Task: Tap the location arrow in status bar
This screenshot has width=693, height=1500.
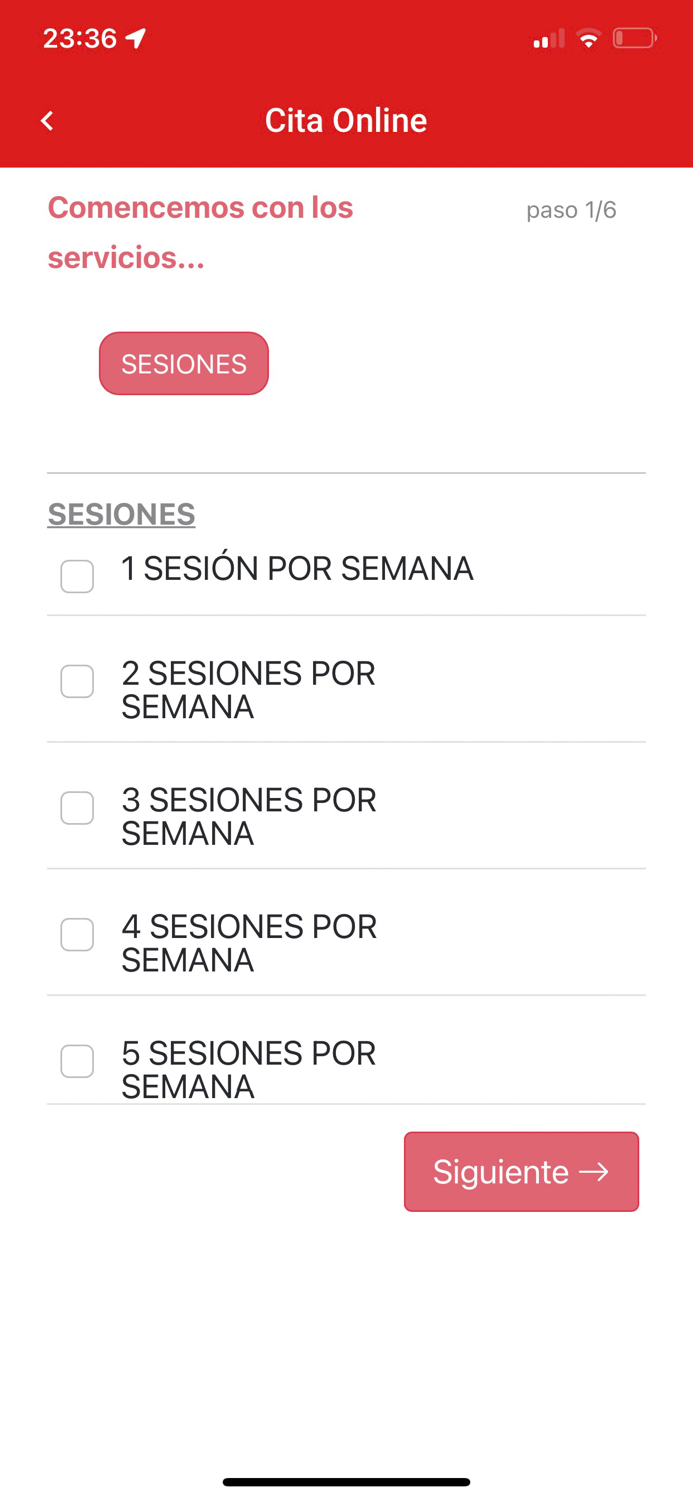Action: coord(136,39)
